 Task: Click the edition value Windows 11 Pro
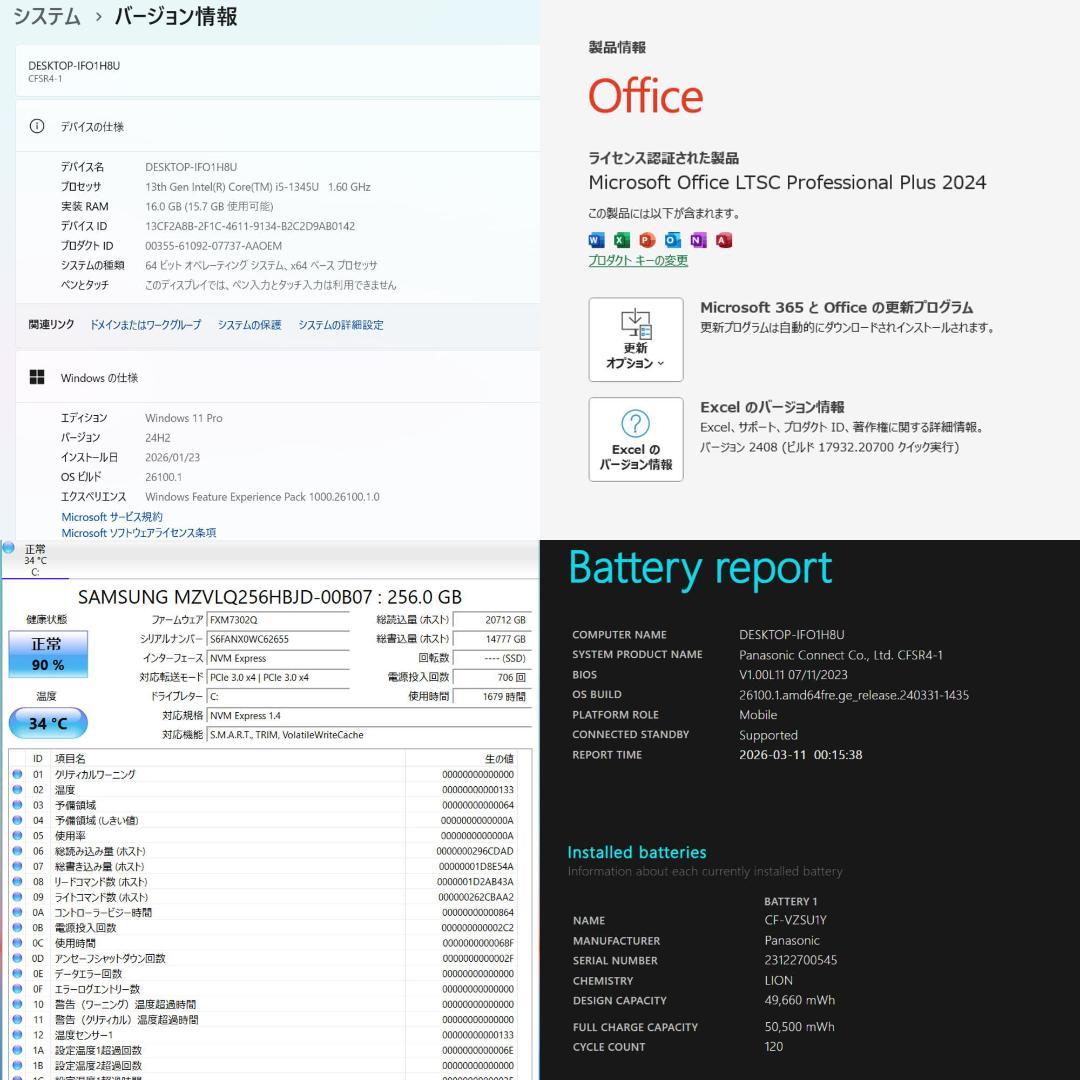[x=183, y=418]
